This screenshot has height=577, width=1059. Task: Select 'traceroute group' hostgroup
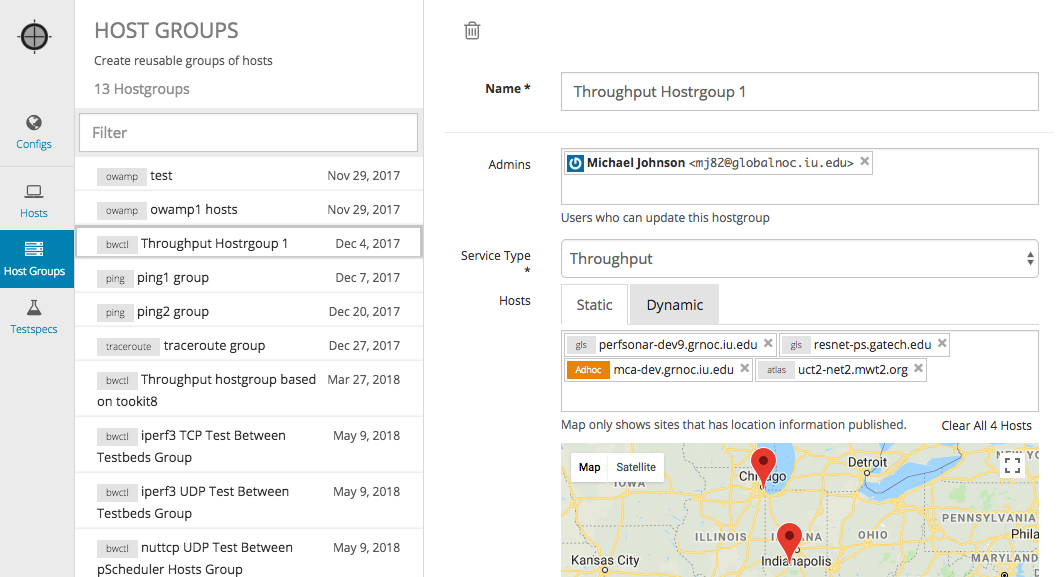tap(249, 345)
